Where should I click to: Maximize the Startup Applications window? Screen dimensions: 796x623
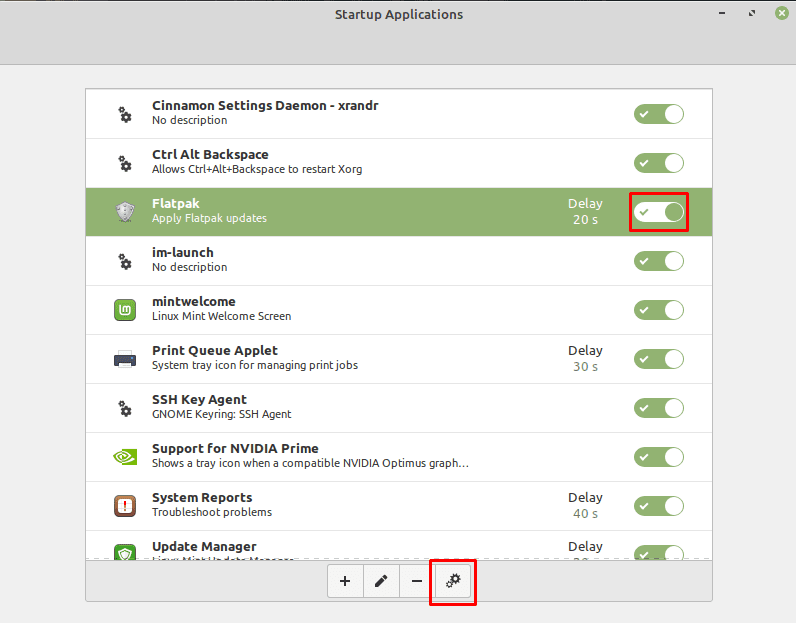click(752, 13)
